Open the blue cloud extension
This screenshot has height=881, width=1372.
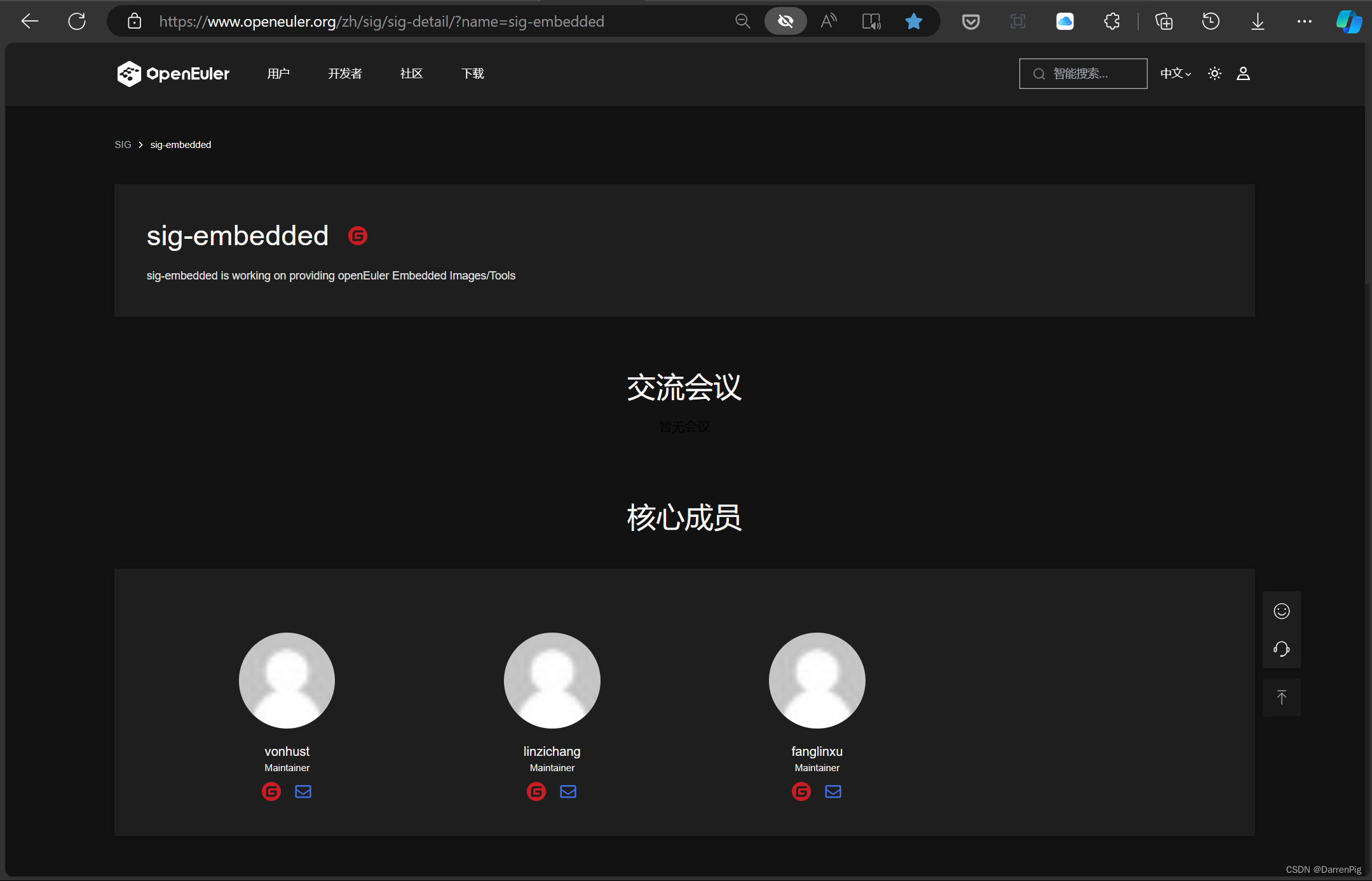click(x=1064, y=22)
